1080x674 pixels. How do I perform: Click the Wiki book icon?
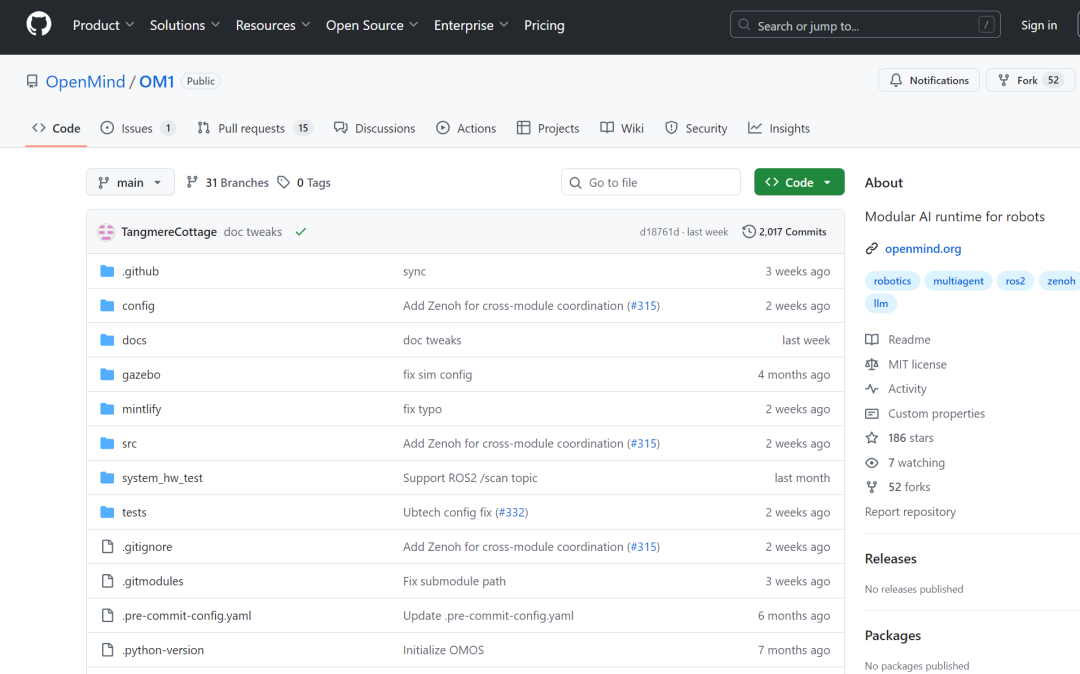[x=606, y=128]
